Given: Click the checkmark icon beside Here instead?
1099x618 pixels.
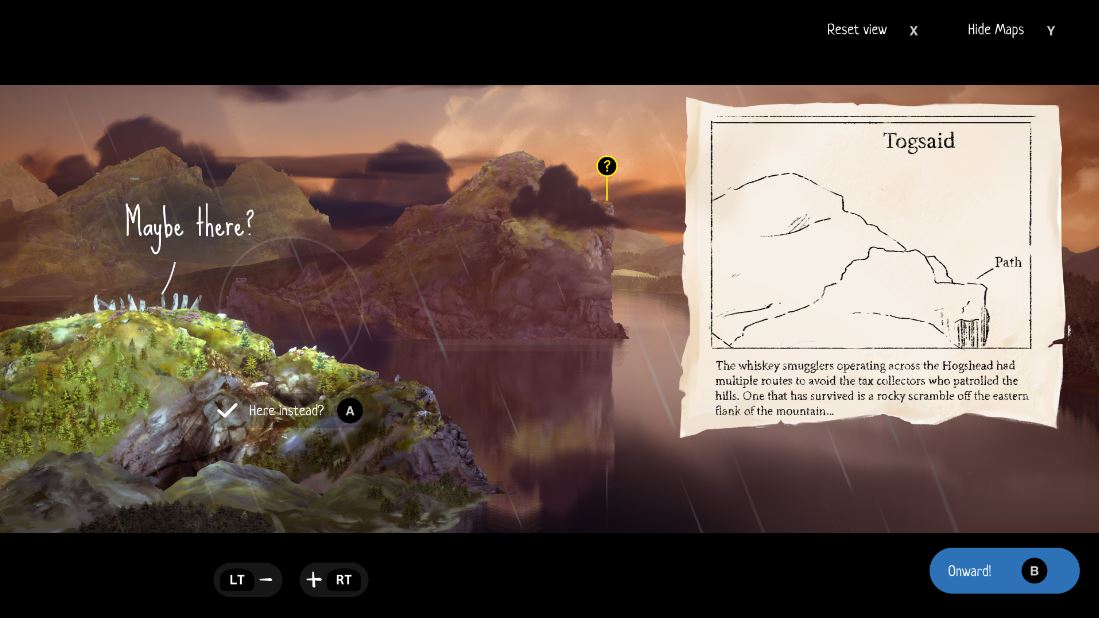Looking at the screenshot, I should click(x=226, y=411).
